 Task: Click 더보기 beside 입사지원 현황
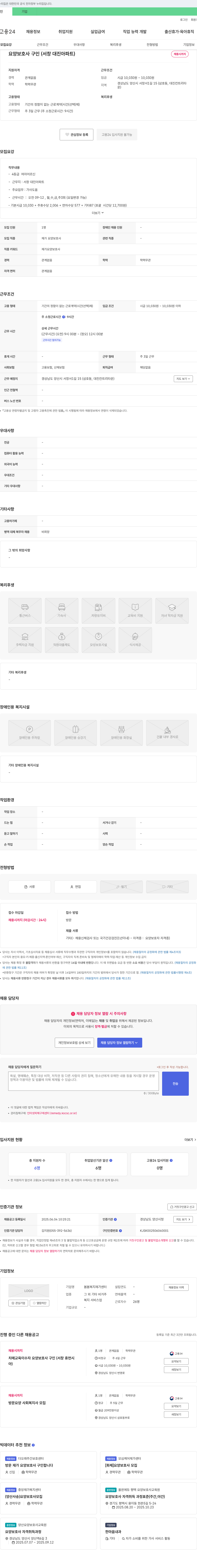(190, 1139)
